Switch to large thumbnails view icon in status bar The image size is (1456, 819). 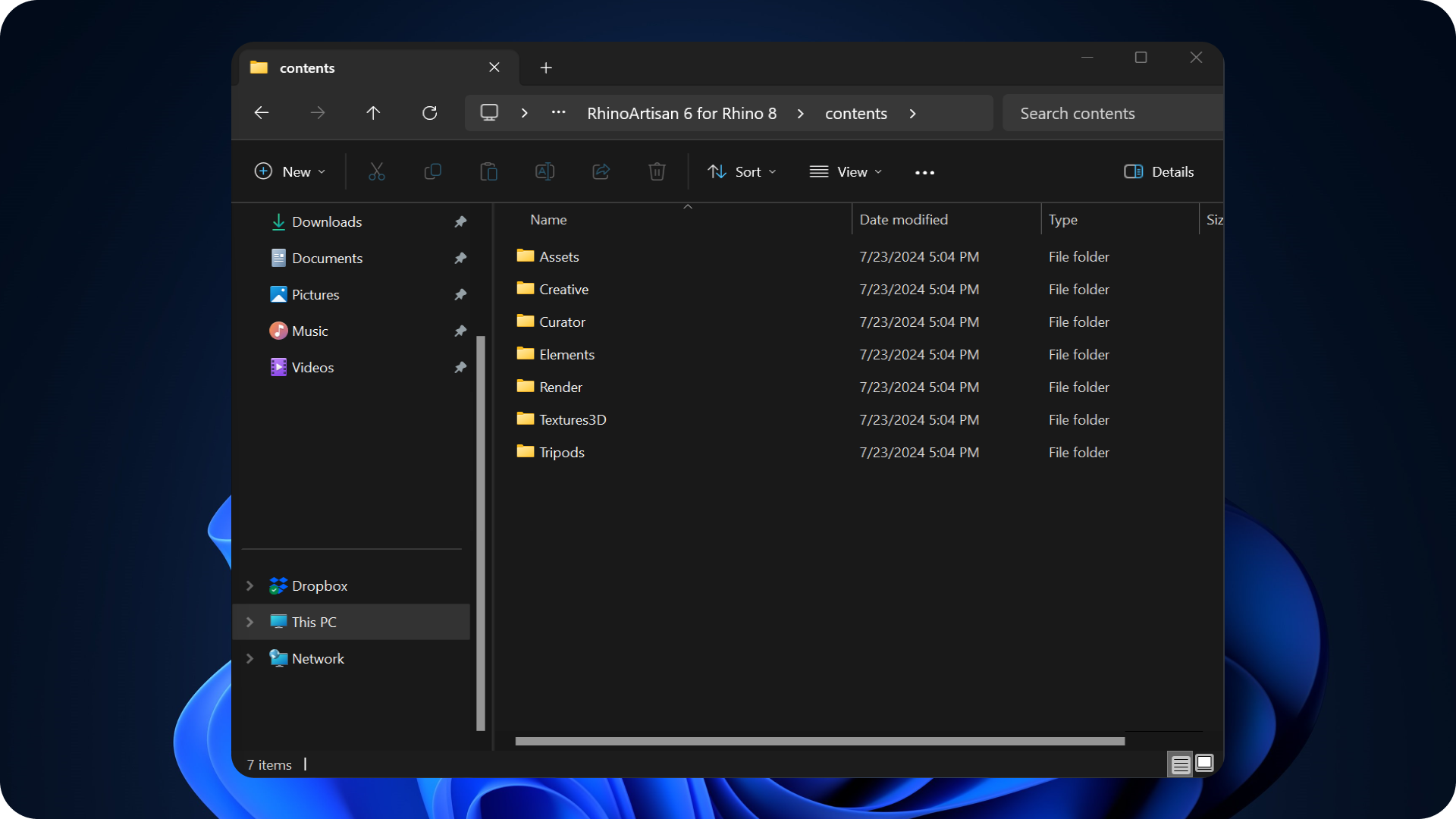pyautogui.click(x=1204, y=763)
